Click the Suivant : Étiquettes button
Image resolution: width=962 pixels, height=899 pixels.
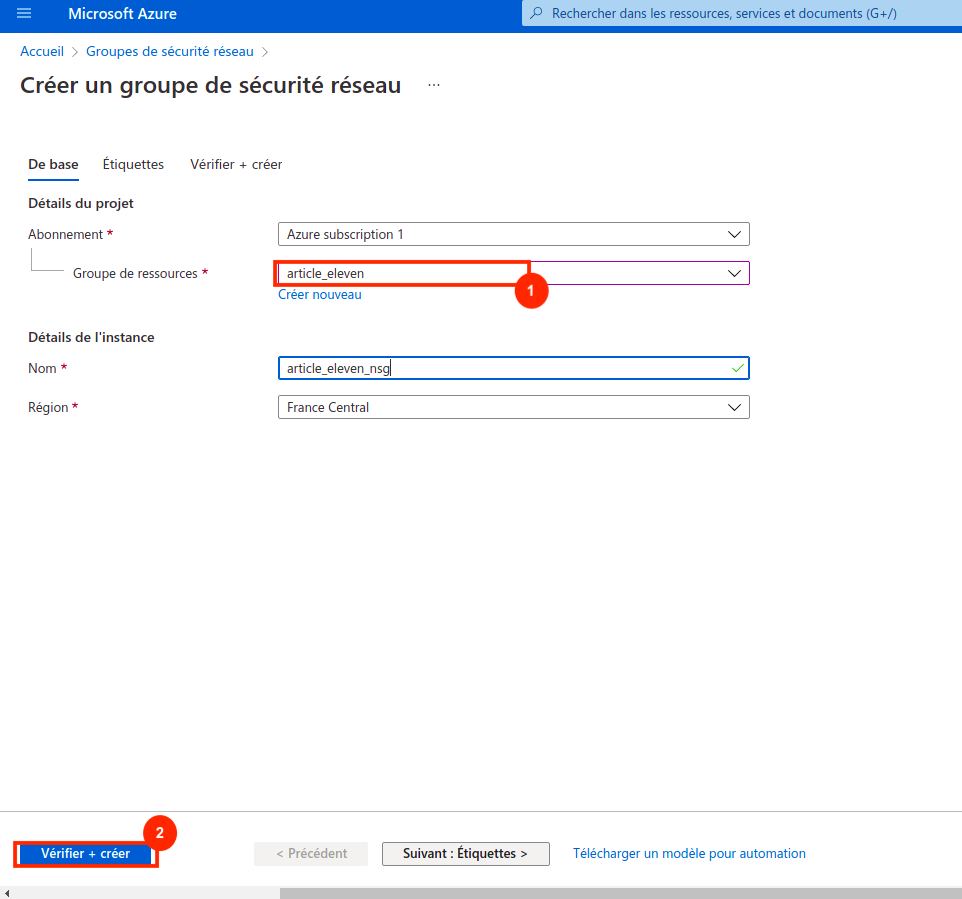pyautogui.click(x=465, y=854)
